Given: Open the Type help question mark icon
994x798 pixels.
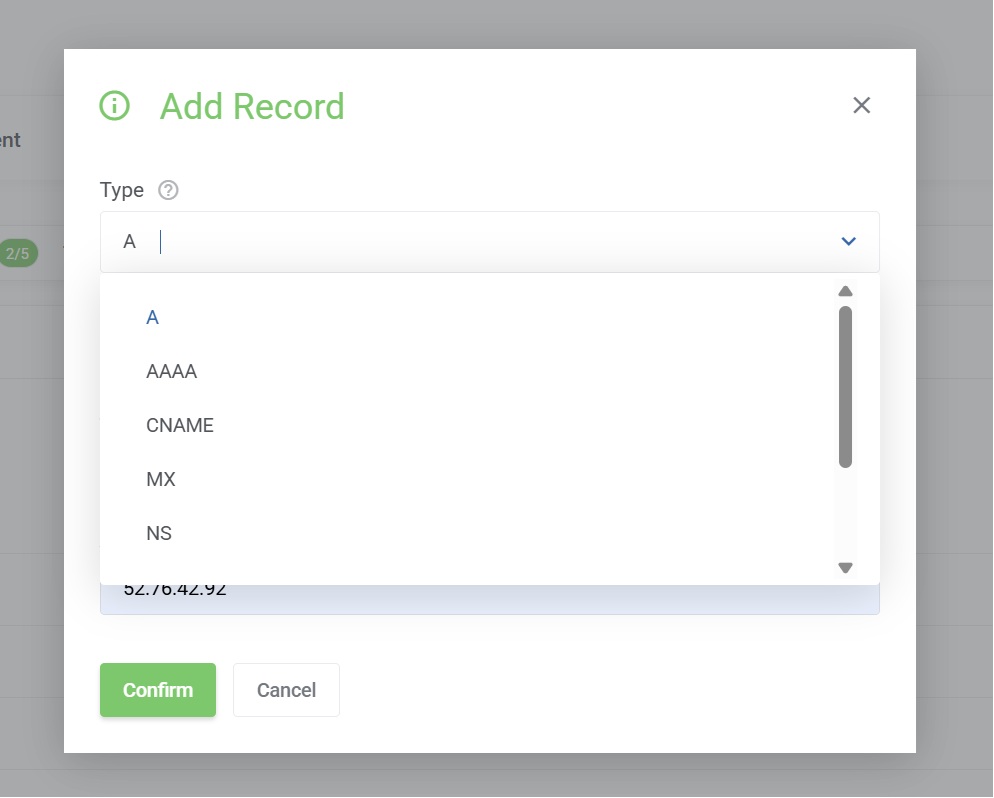Looking at the screenshot, I should (x=168, y=190).
